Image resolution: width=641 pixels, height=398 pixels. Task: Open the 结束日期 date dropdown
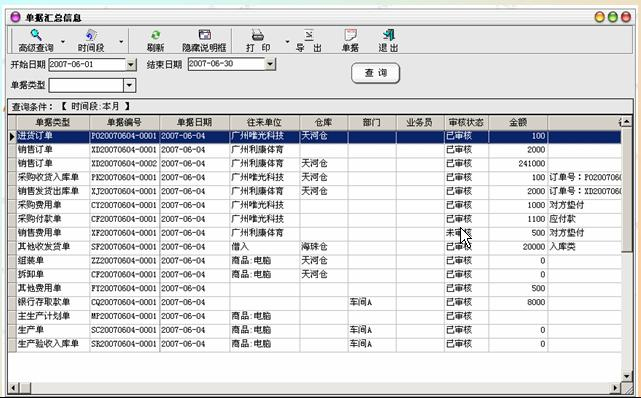tap(270, 64)
